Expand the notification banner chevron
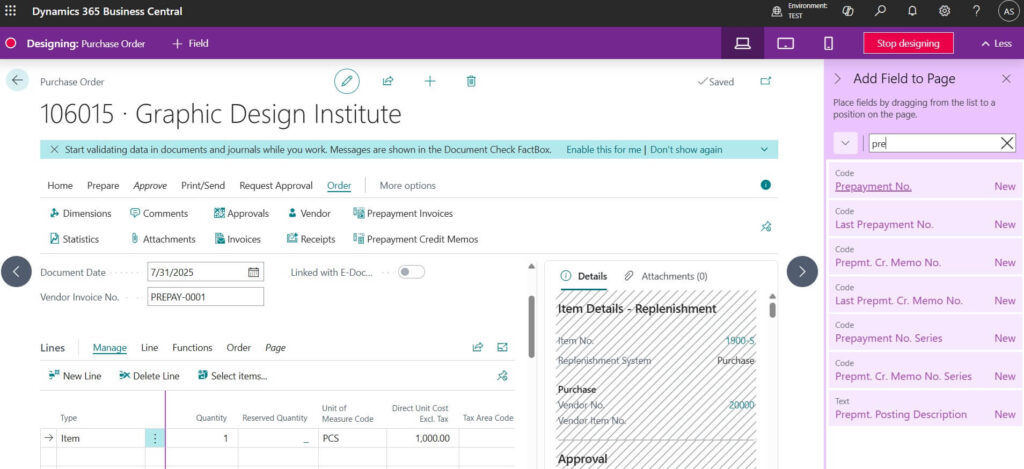This screenshot has height=469, width=1024. pyautogui.click(x=764, y=150)
